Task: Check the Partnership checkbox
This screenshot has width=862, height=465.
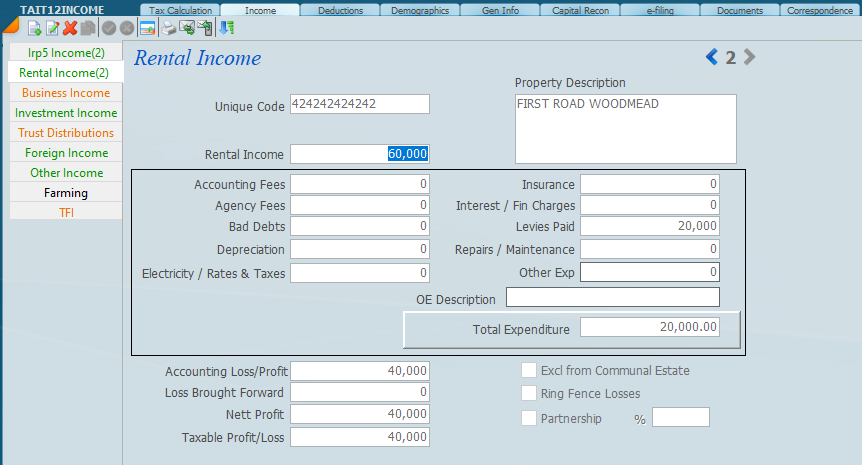Action: click(x=529, y=418)
